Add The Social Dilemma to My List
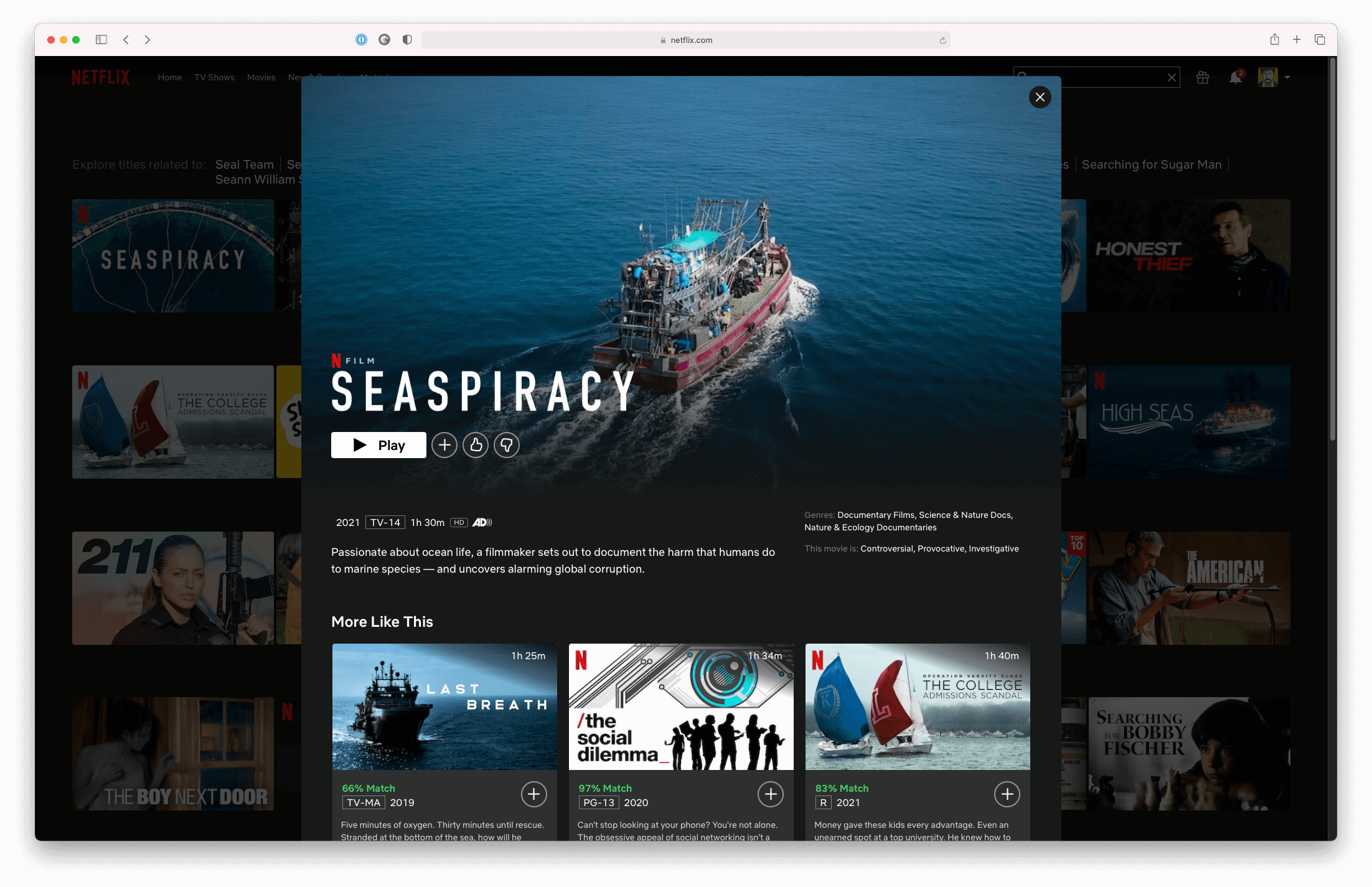The height and width of the screenshot is (887, 1372). coord(770,794)
